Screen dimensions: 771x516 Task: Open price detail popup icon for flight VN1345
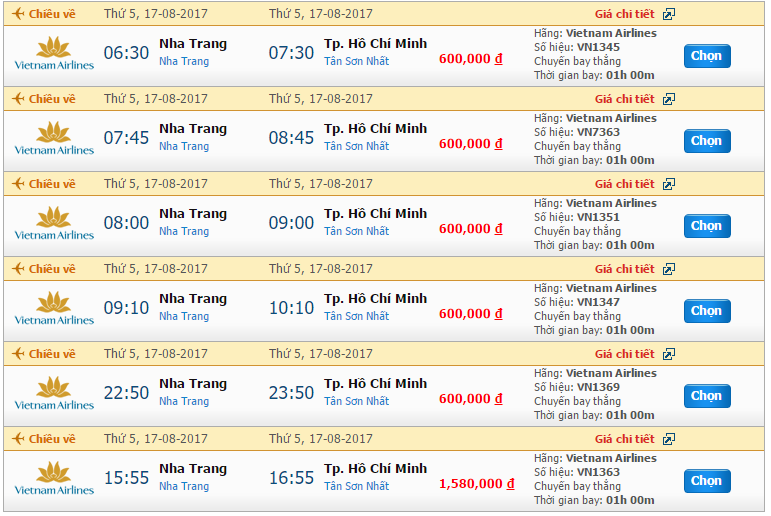669,14
